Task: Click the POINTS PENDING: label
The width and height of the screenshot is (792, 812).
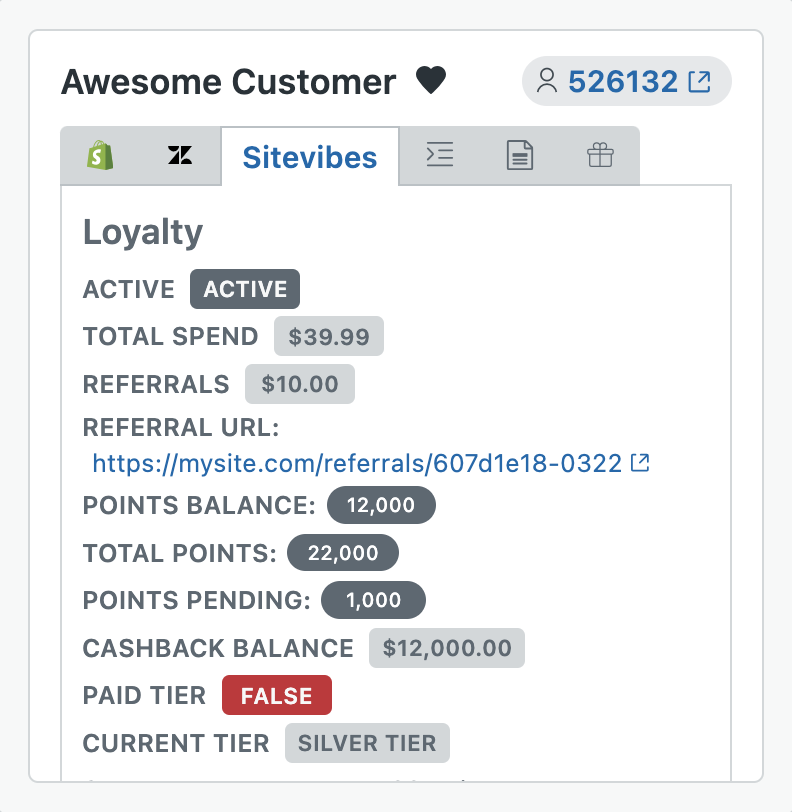Action: 197,600
